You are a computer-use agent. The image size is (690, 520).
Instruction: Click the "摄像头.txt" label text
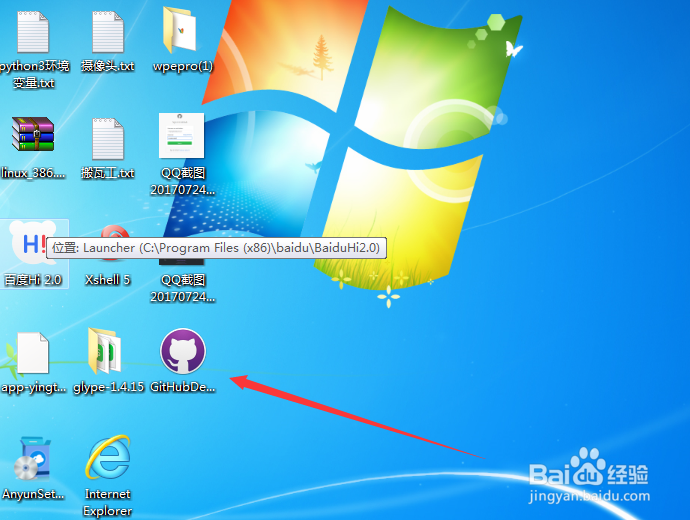tap(108, 66)
